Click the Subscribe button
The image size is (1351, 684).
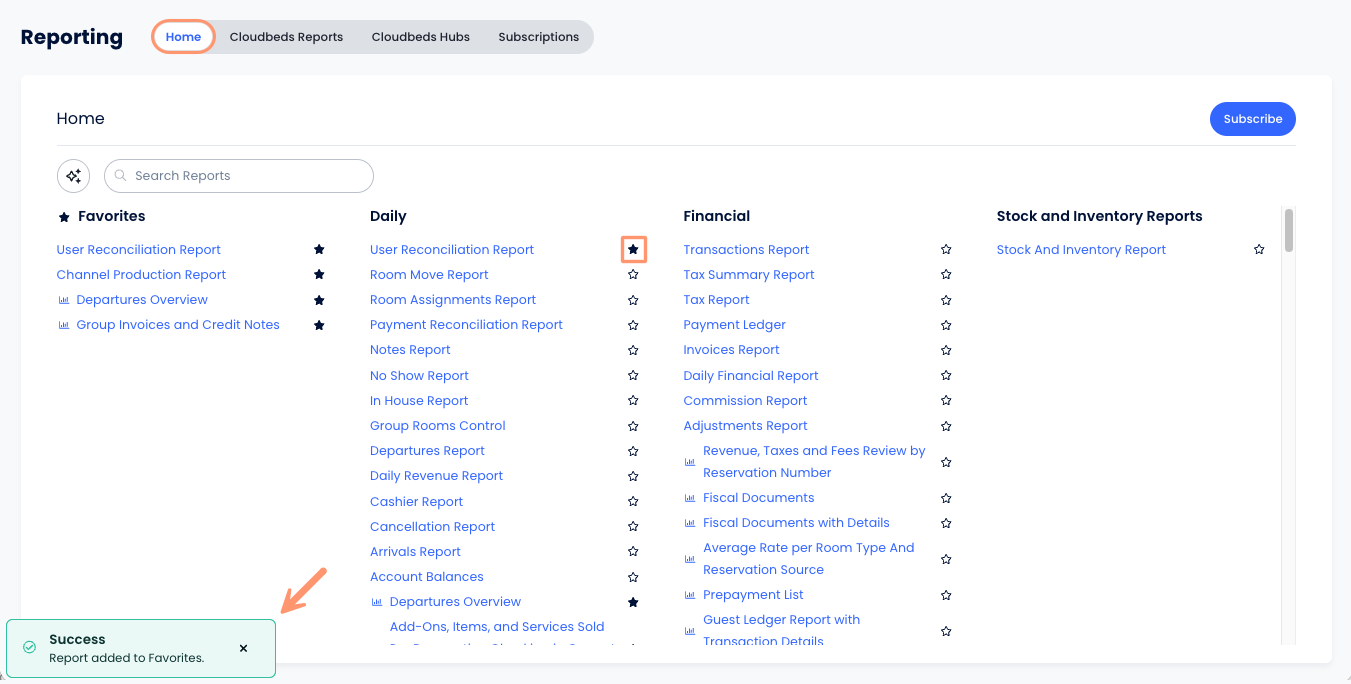(x=1252, y=119)
